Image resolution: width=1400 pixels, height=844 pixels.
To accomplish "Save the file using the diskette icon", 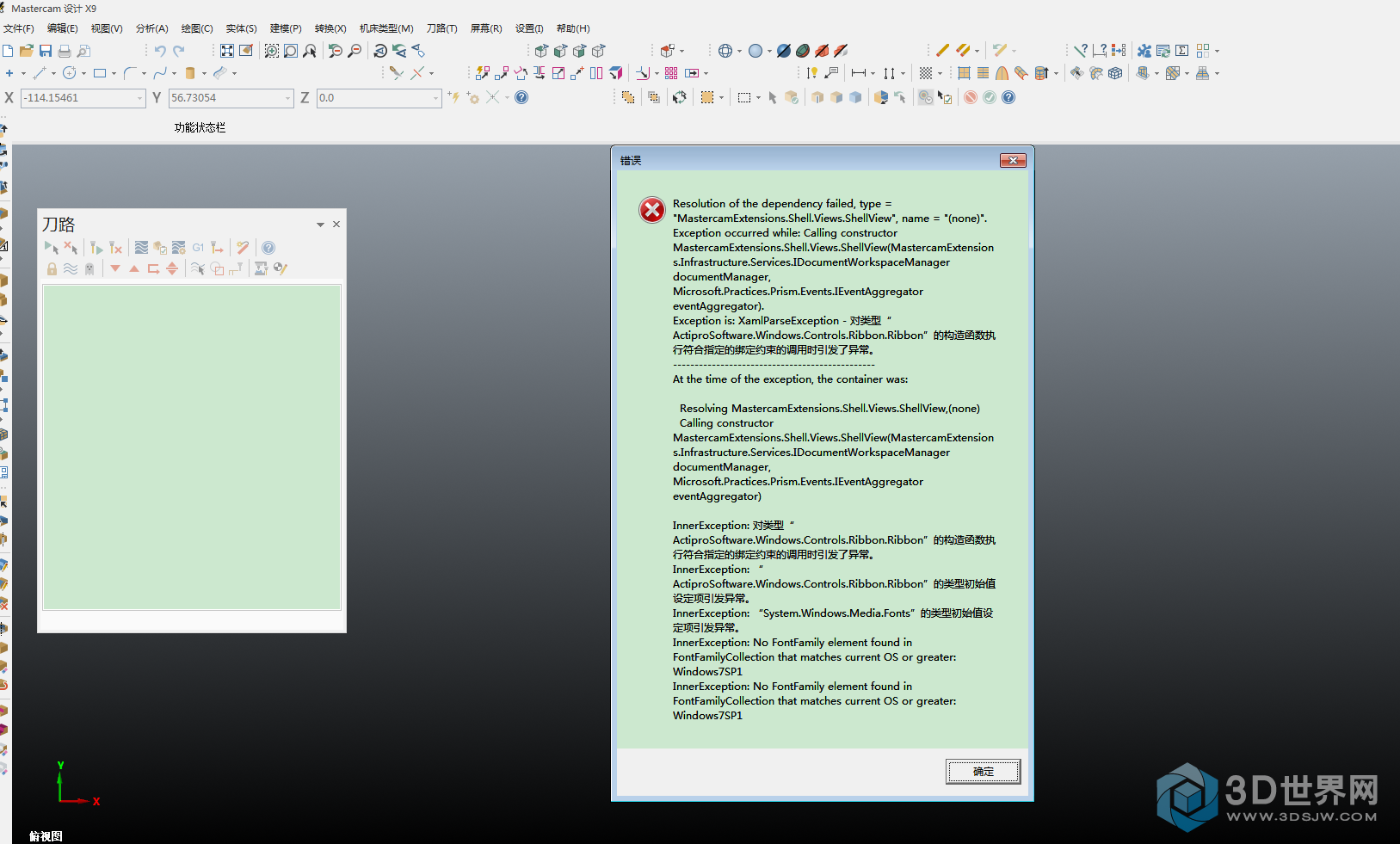I will pyautogui.click(x=46, y=51).
